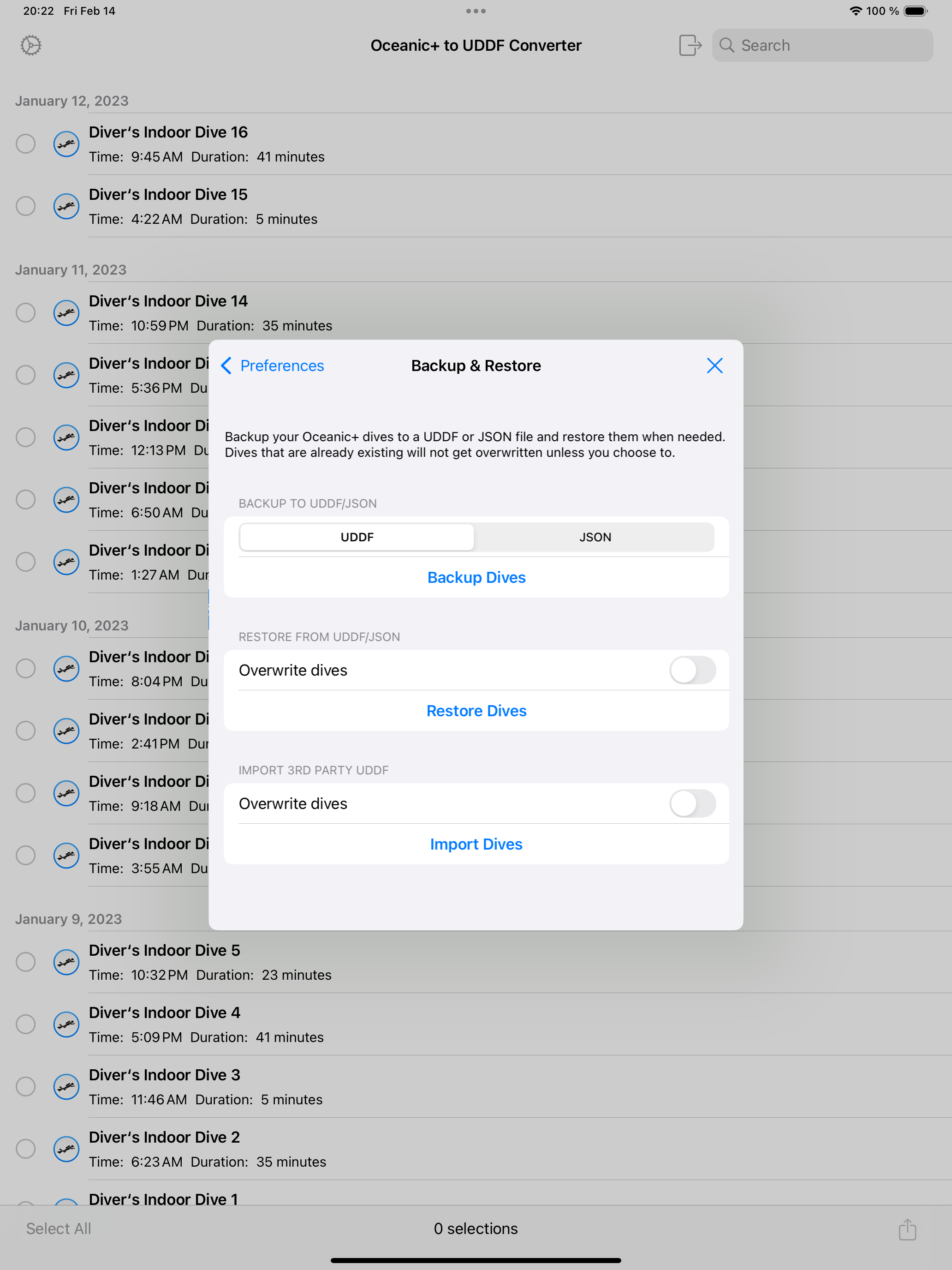Screen dimensions: 952x1270
Task: Tap Select All at bottom
Action: pos(59,1228)
